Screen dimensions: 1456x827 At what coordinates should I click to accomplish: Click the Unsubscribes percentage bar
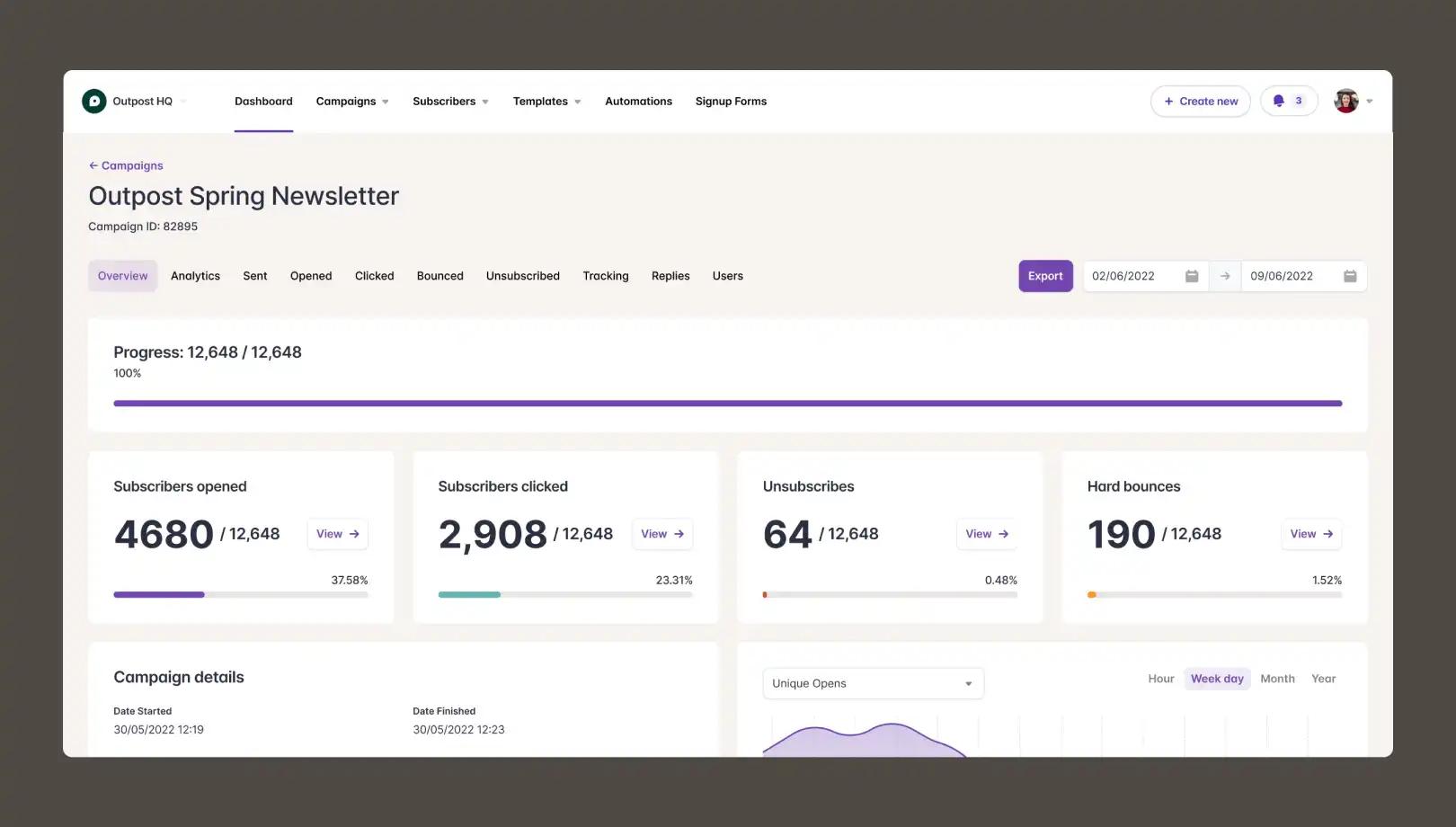(890, 595)
